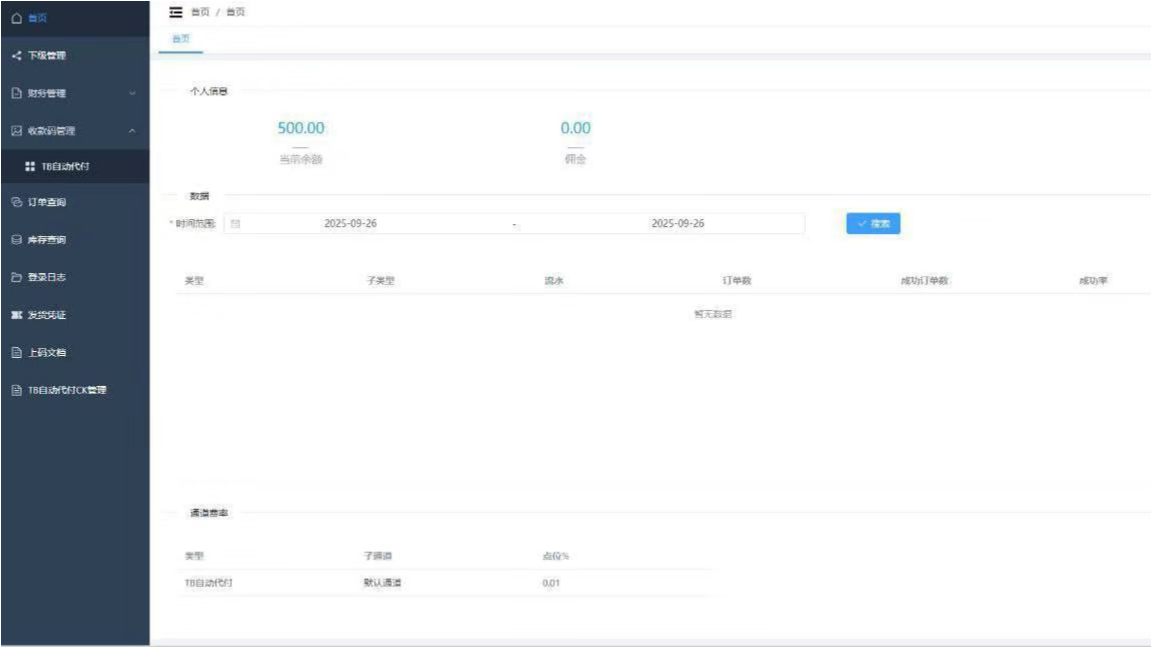Click the 子通道 column header
The image size is (1151, 647).
(378, 556)
